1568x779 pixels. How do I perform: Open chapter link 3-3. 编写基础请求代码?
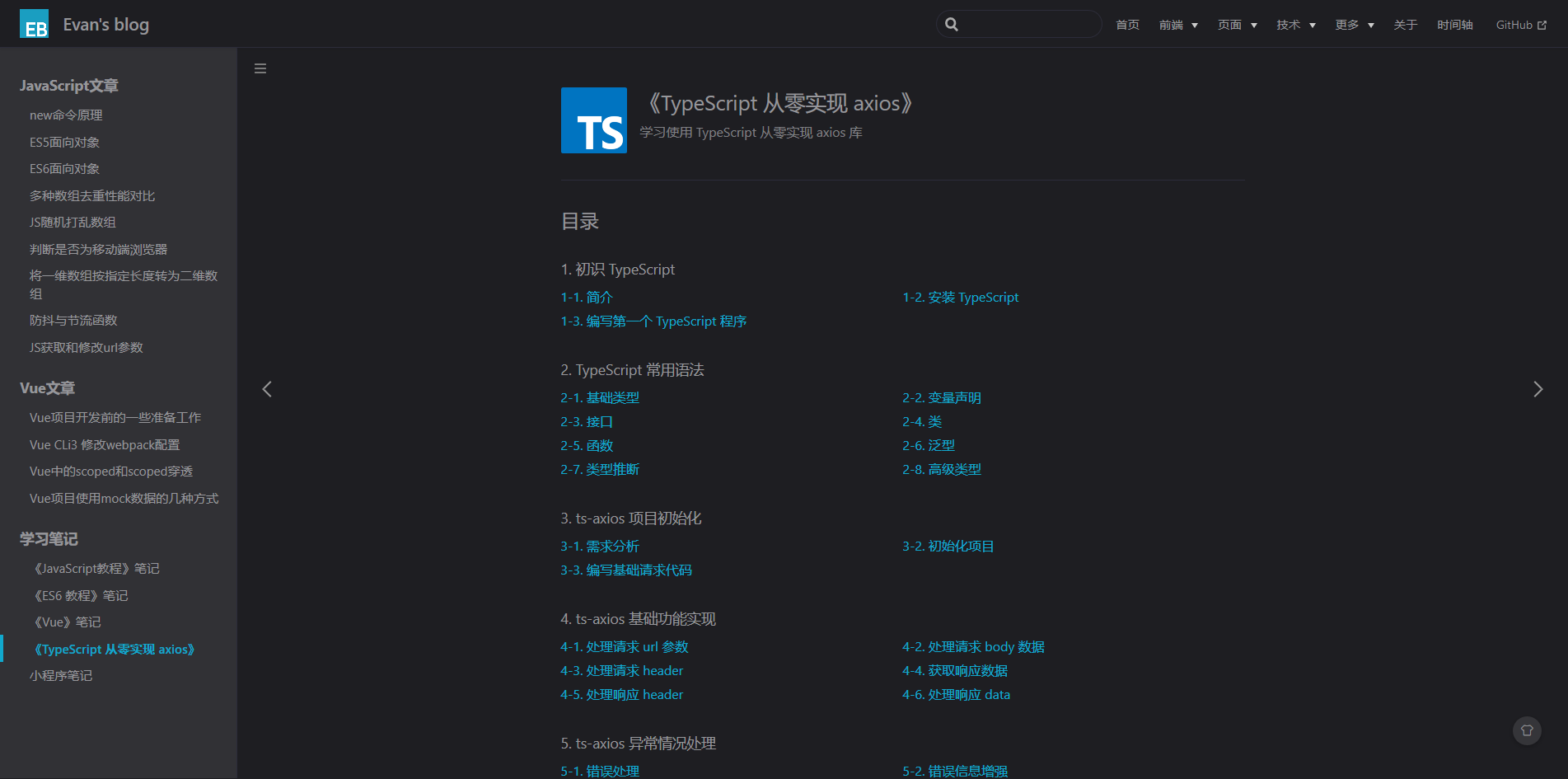click(x=626, y=570)
